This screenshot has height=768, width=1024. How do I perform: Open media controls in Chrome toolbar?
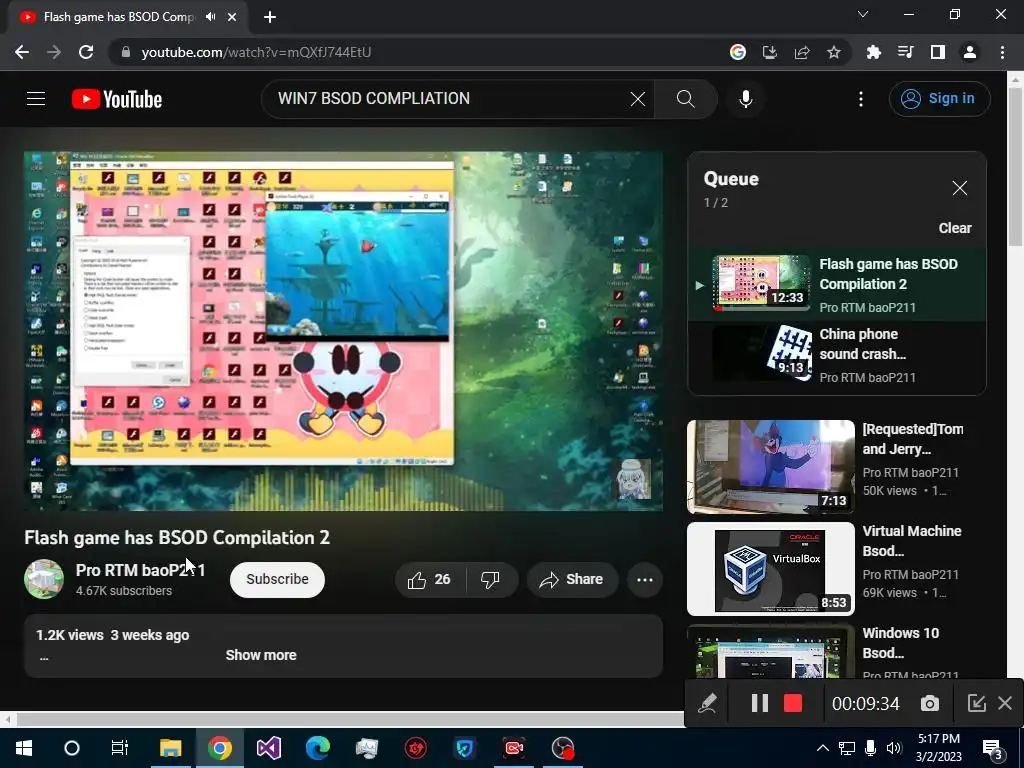click(905, 52)
